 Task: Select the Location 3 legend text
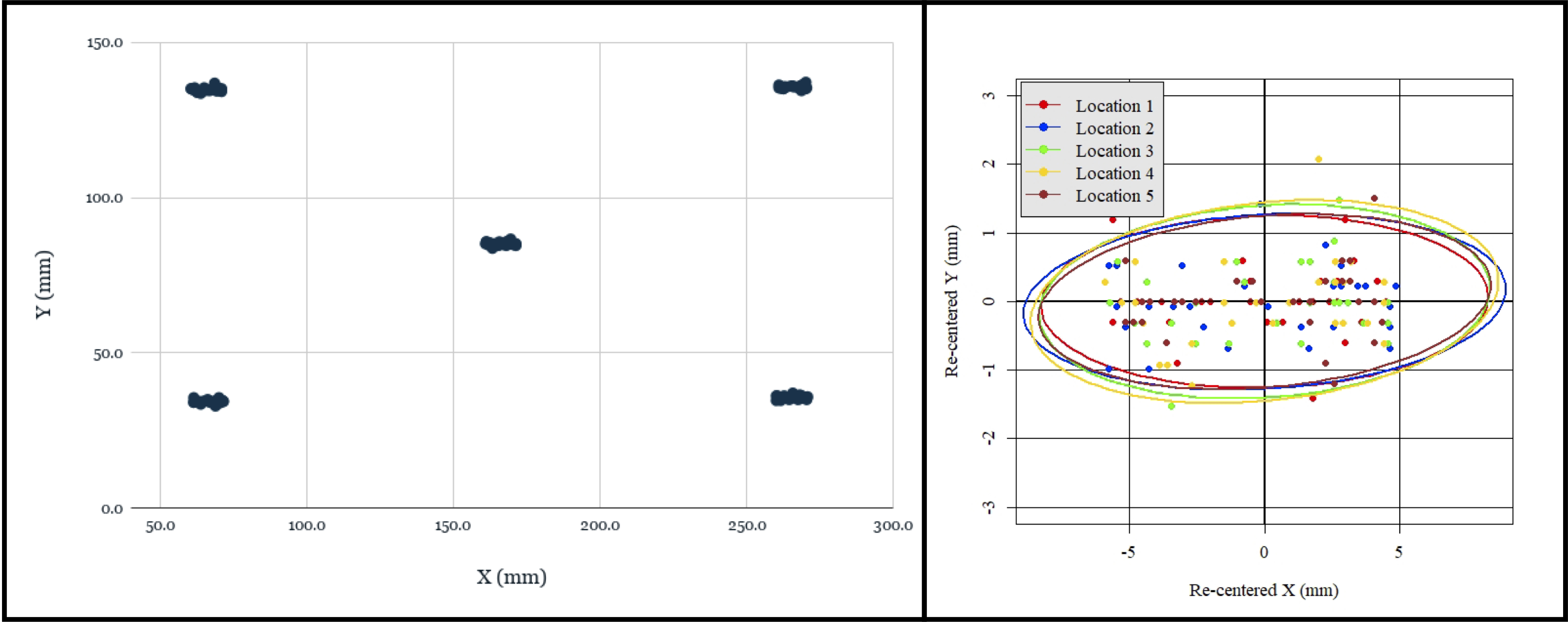(1114, 151)
